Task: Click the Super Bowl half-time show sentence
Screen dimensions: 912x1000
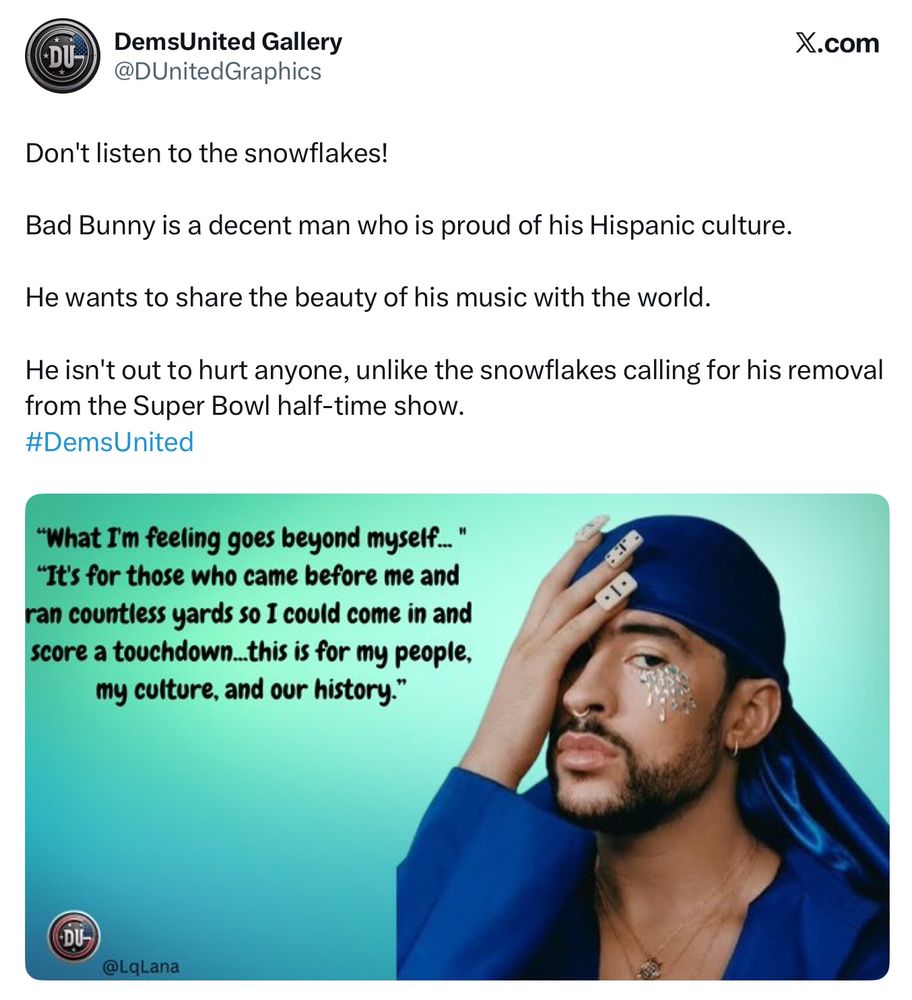Action: pyautogui.click(x=454, y=387)
